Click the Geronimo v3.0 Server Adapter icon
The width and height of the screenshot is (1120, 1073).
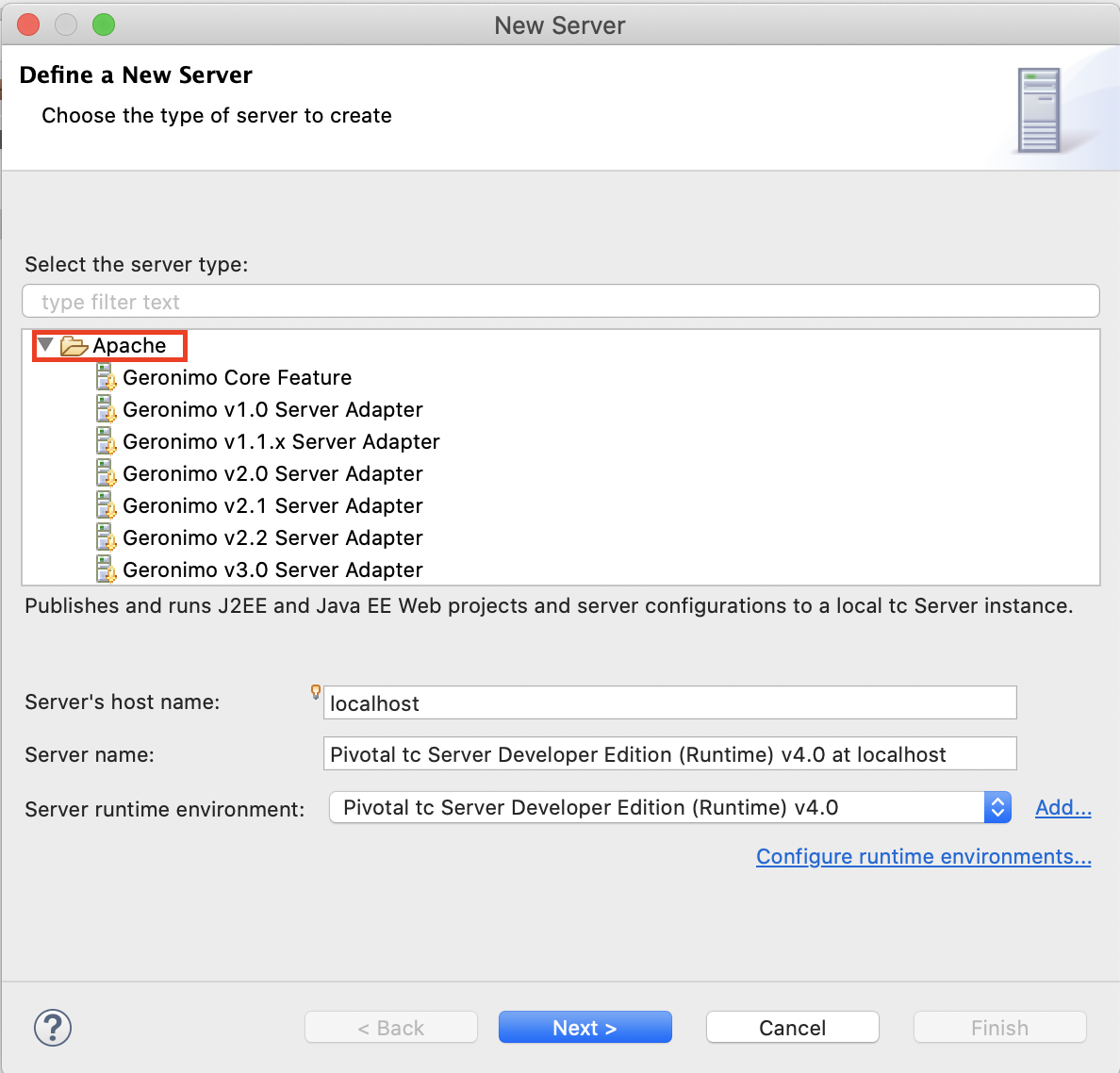coord(106,570)
